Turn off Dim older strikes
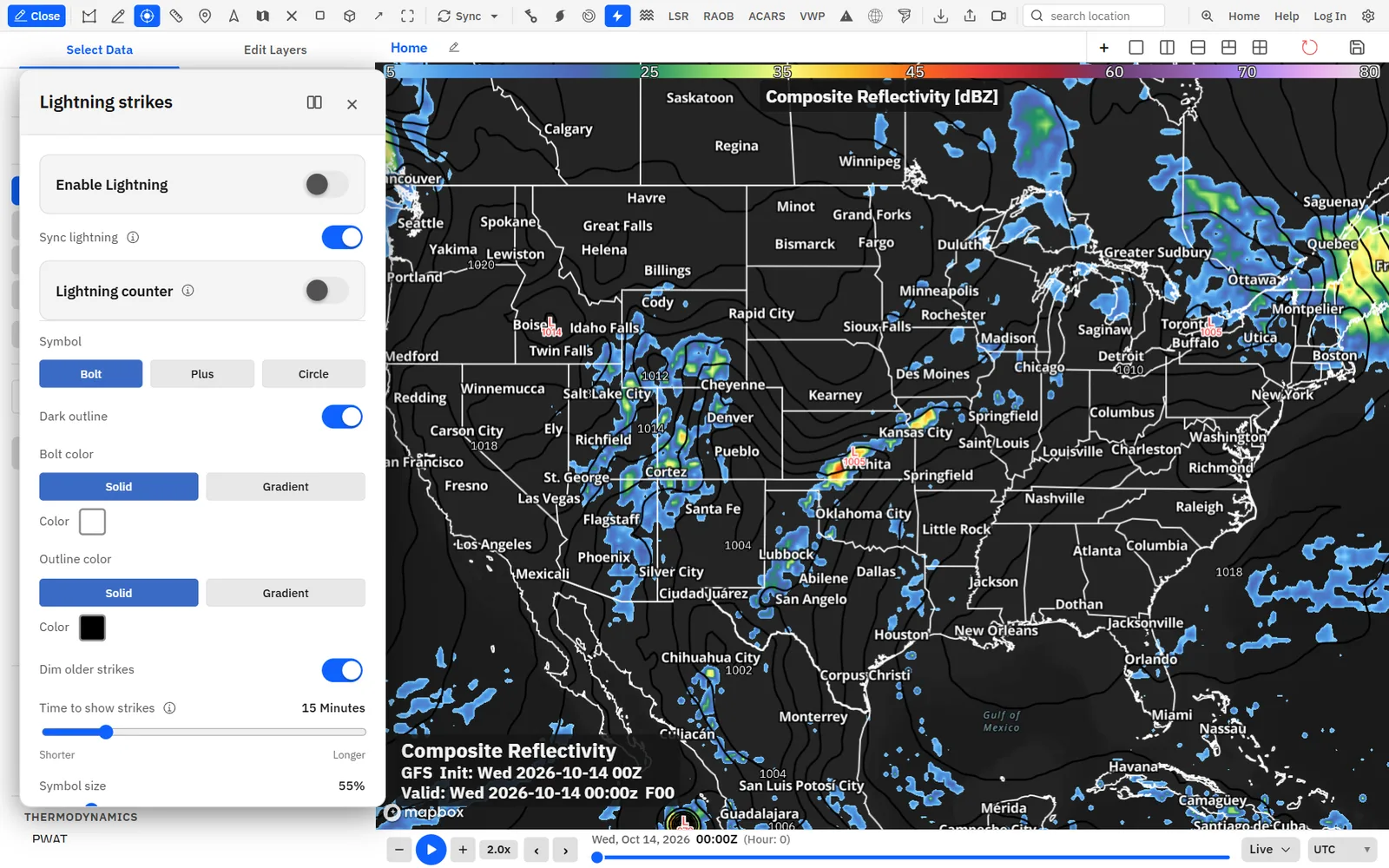1389x868 pixels. point(342,670)
